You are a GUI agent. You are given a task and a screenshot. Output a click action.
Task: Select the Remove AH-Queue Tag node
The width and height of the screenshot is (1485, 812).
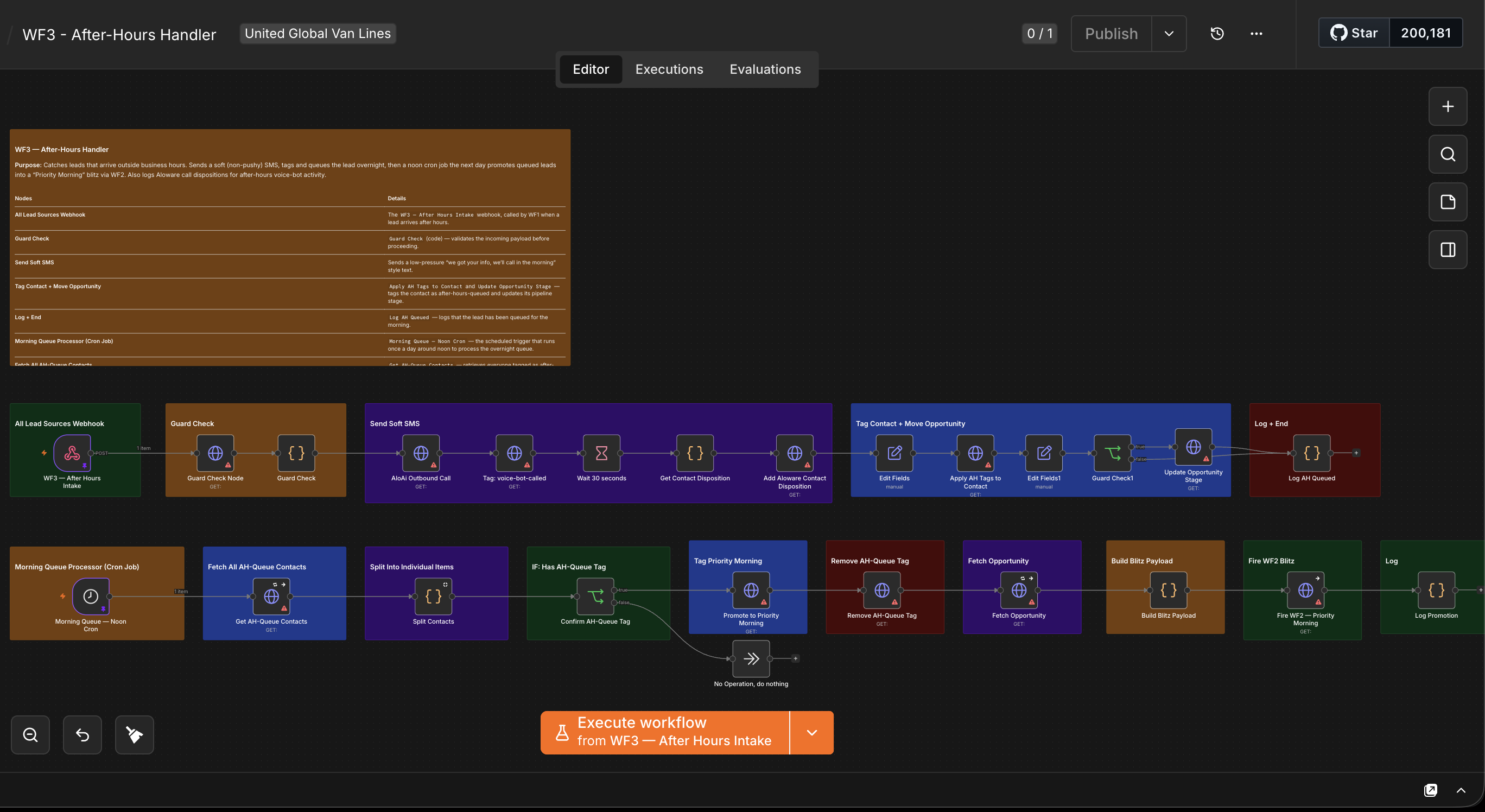click(x=881, y=590)
